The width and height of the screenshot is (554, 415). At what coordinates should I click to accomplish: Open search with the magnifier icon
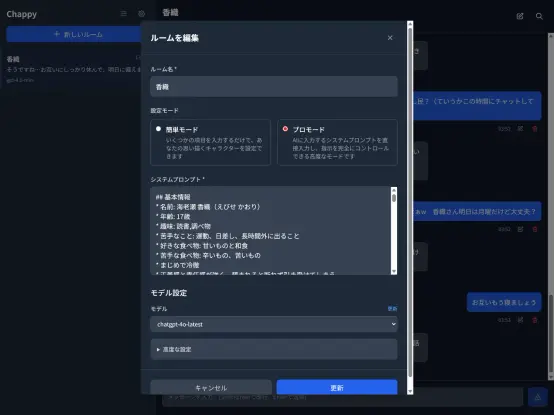[x=539, y=16]
